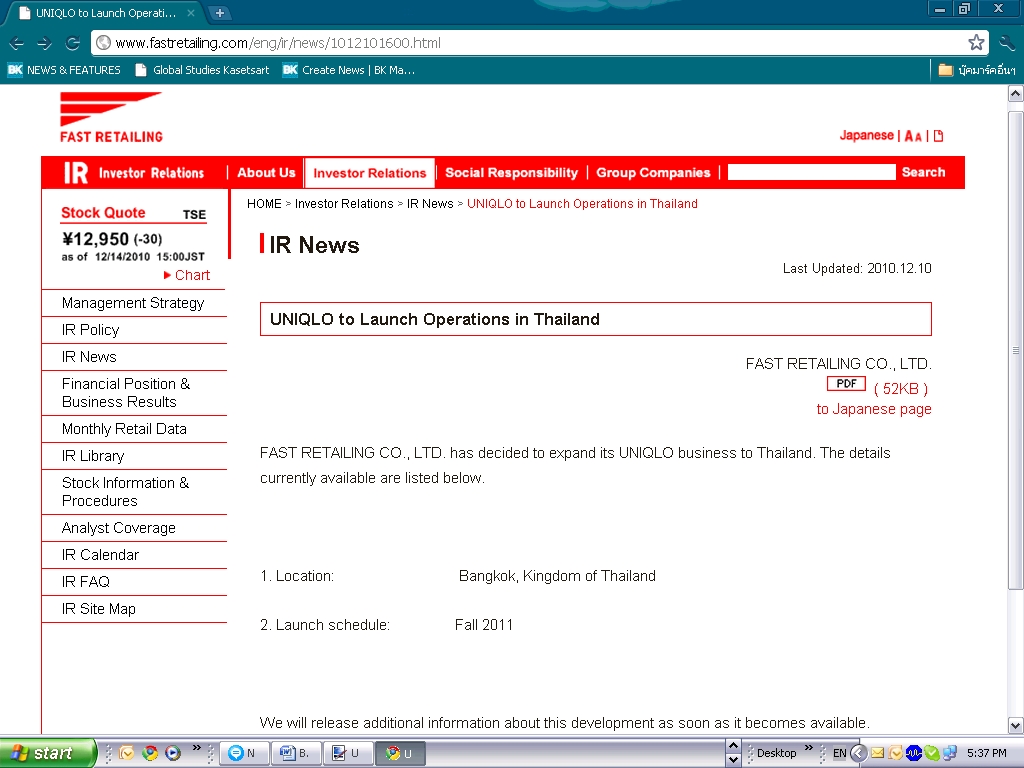Click the larger letter A text-size icon

[908, 136]
